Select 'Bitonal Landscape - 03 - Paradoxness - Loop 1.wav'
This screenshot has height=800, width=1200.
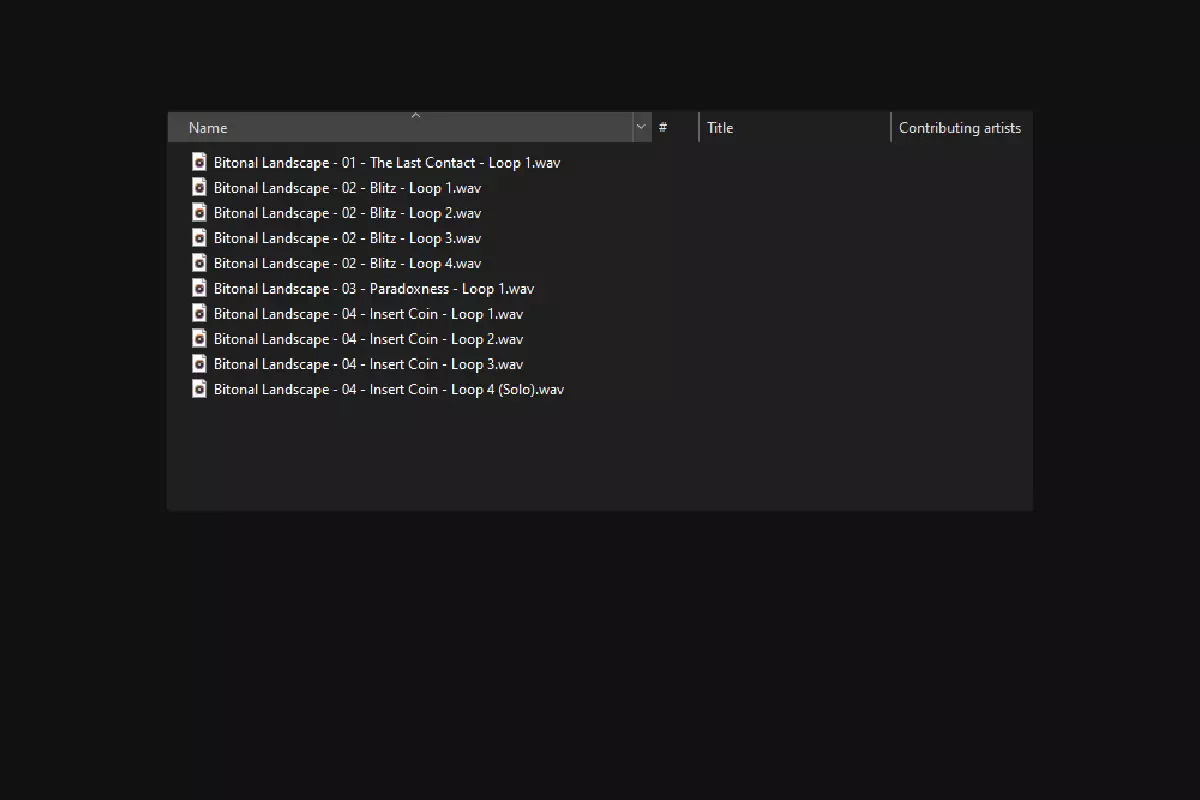[374, 288]
